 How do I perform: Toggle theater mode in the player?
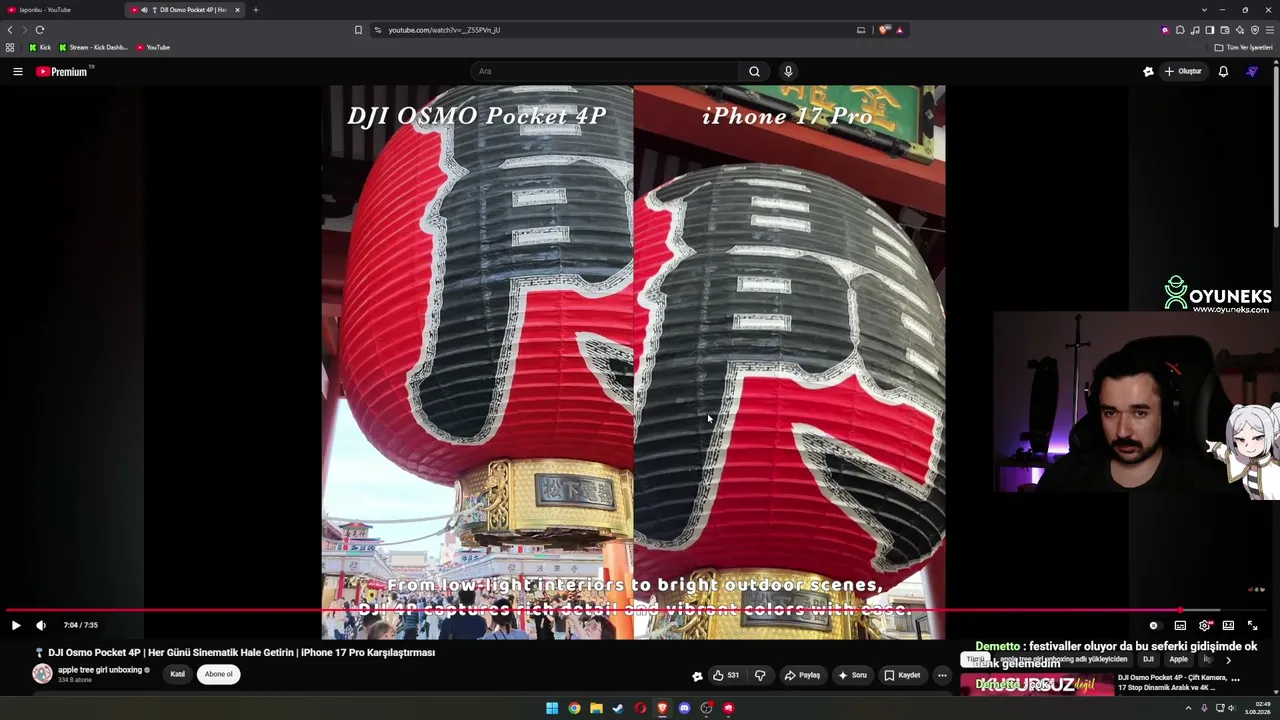[x=1228, y=625]
